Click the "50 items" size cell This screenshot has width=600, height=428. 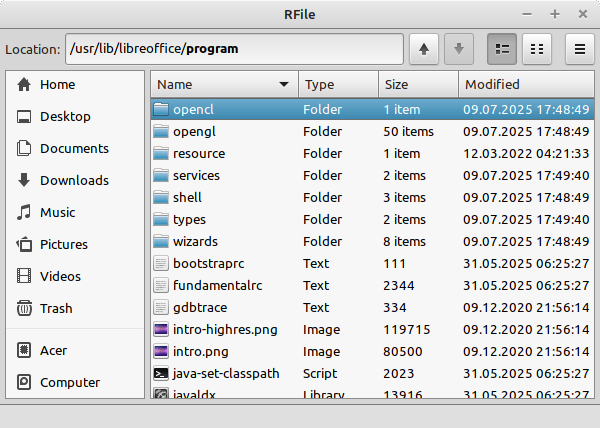[x=408, y=132]
